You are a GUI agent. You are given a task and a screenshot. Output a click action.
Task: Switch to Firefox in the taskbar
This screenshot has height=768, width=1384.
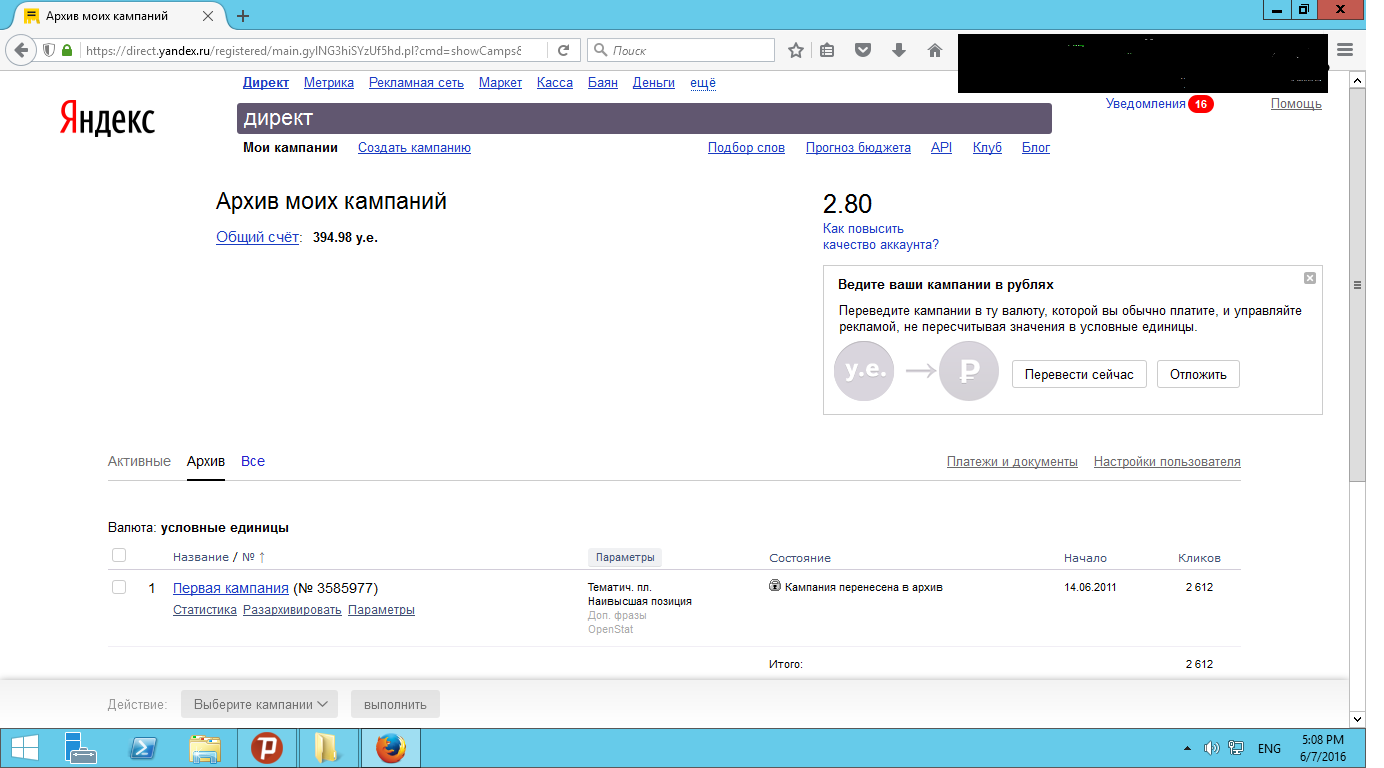(391, 748)
